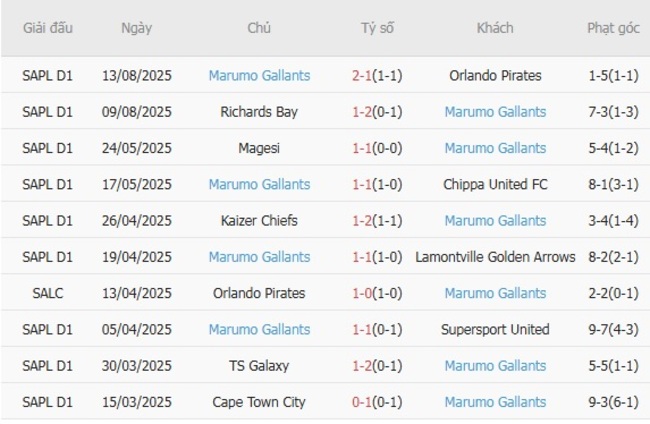The height and width of the screenshot is (424, 650).
Task: Select the 26/04/2025 match date
Action: pos(137,221)
